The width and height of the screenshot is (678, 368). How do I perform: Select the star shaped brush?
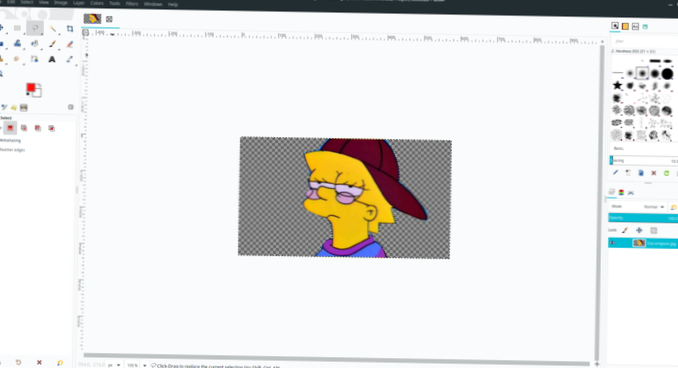[617, 86]
